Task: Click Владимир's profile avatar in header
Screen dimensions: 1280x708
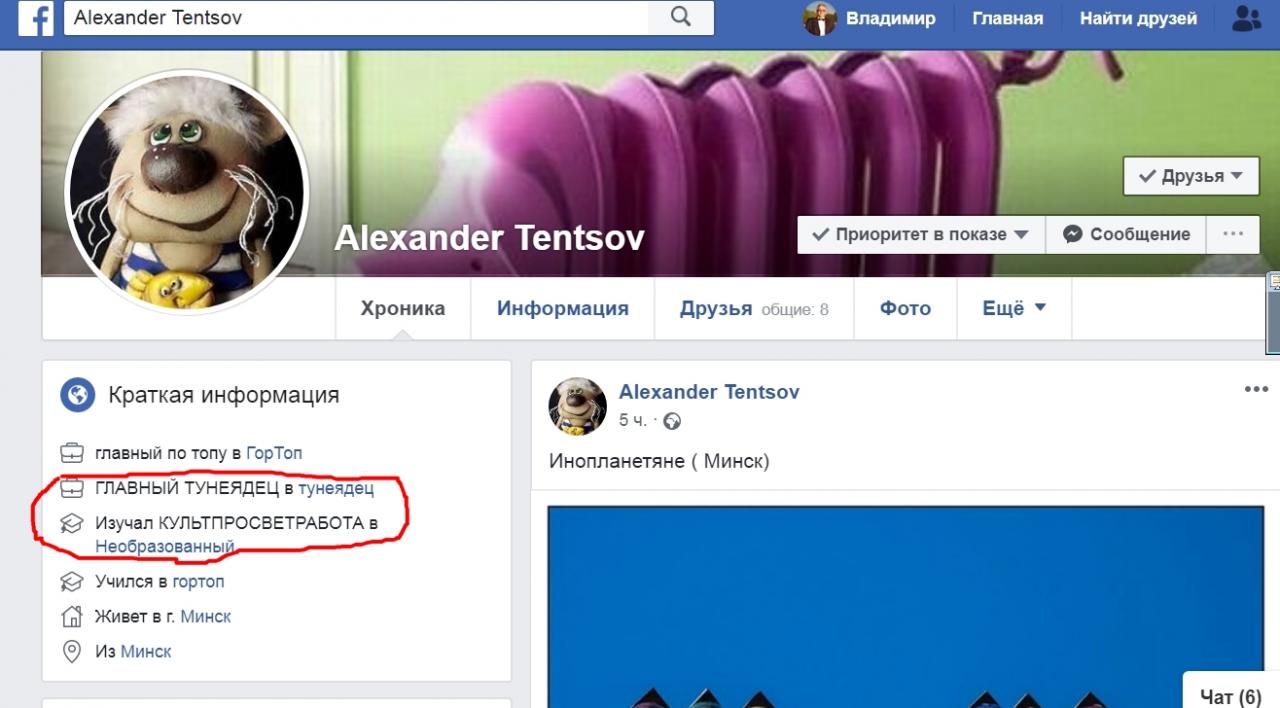Action: pos(819,18)
